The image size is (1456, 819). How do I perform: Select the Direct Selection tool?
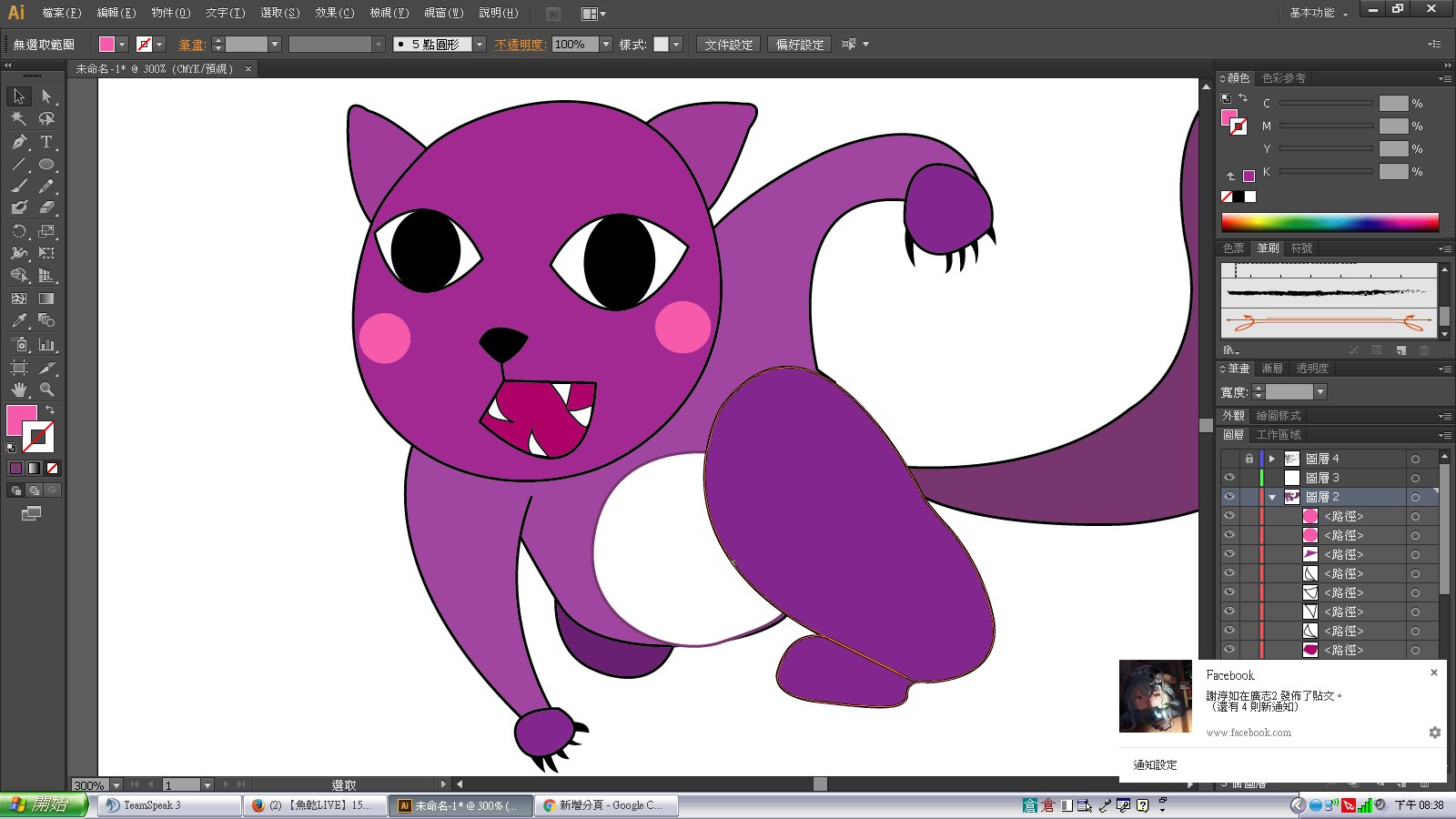pos(46,96)
